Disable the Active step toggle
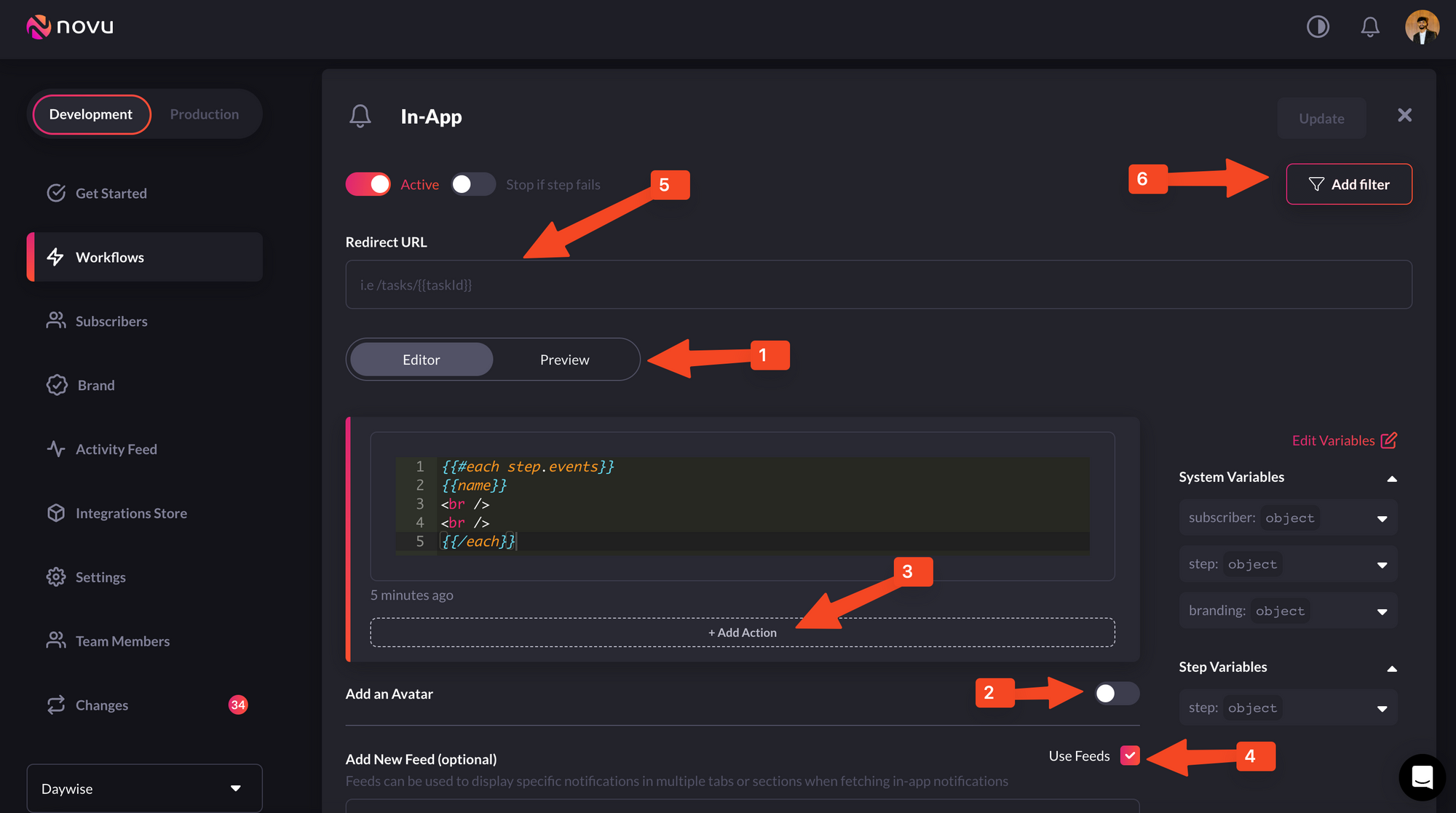1456x813 pixels. coord(368,184)
